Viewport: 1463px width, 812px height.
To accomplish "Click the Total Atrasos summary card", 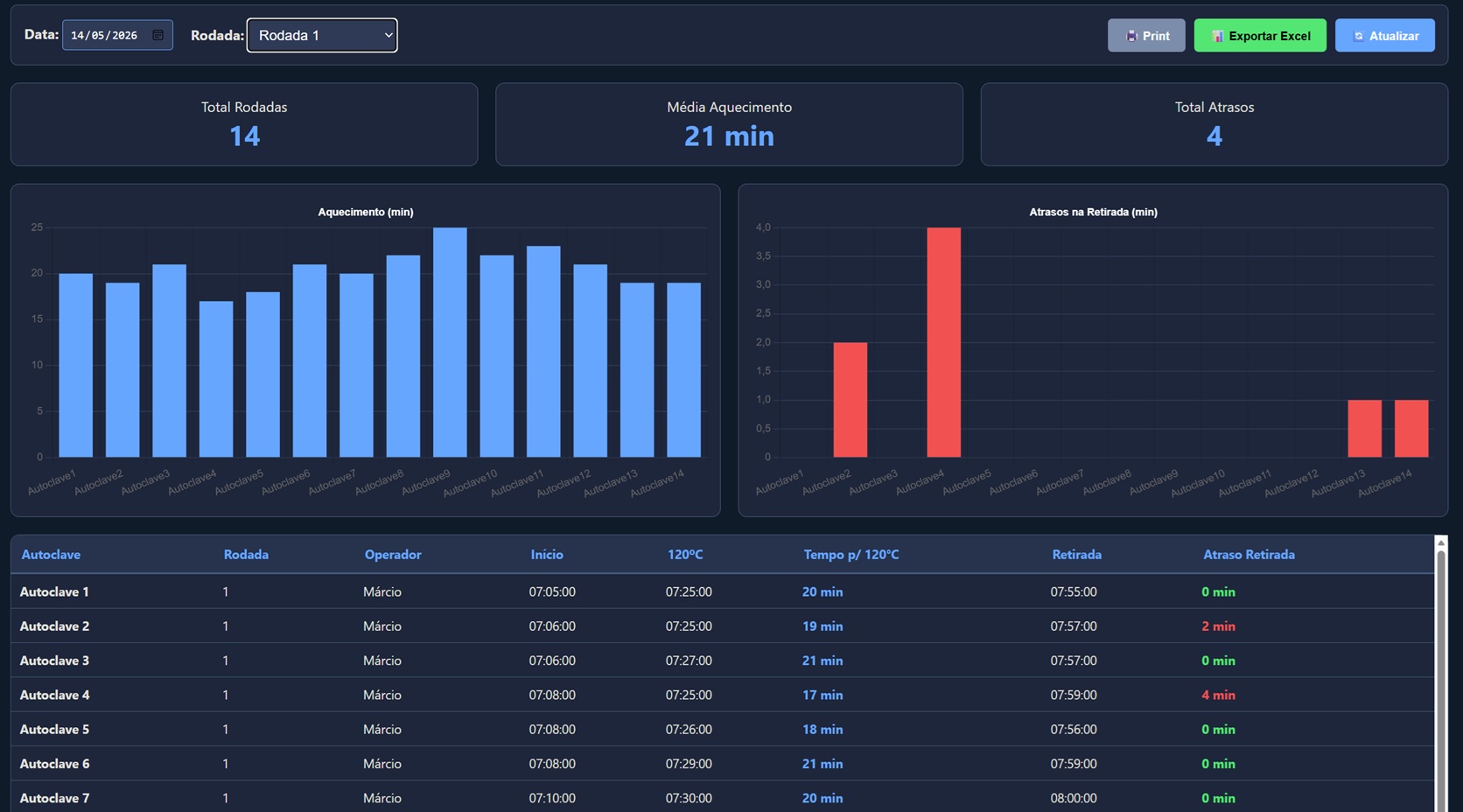I will (1214, 124).
